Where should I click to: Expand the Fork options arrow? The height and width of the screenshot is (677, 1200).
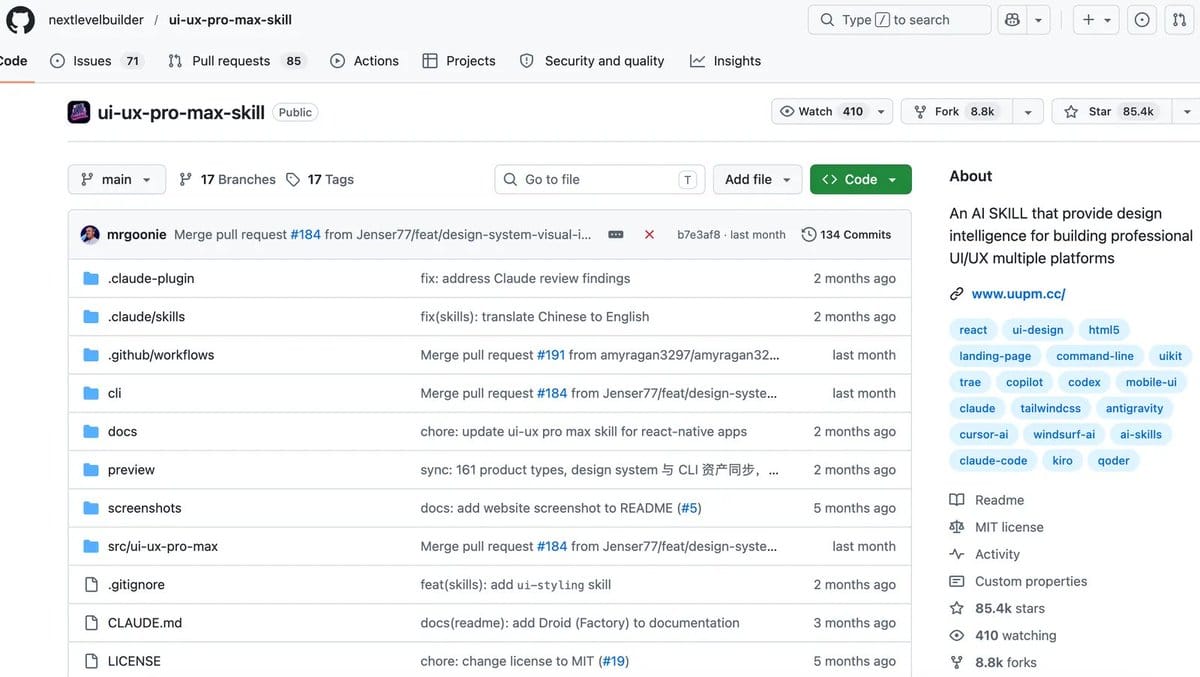pyautogui.click(x=1028, y=112)
